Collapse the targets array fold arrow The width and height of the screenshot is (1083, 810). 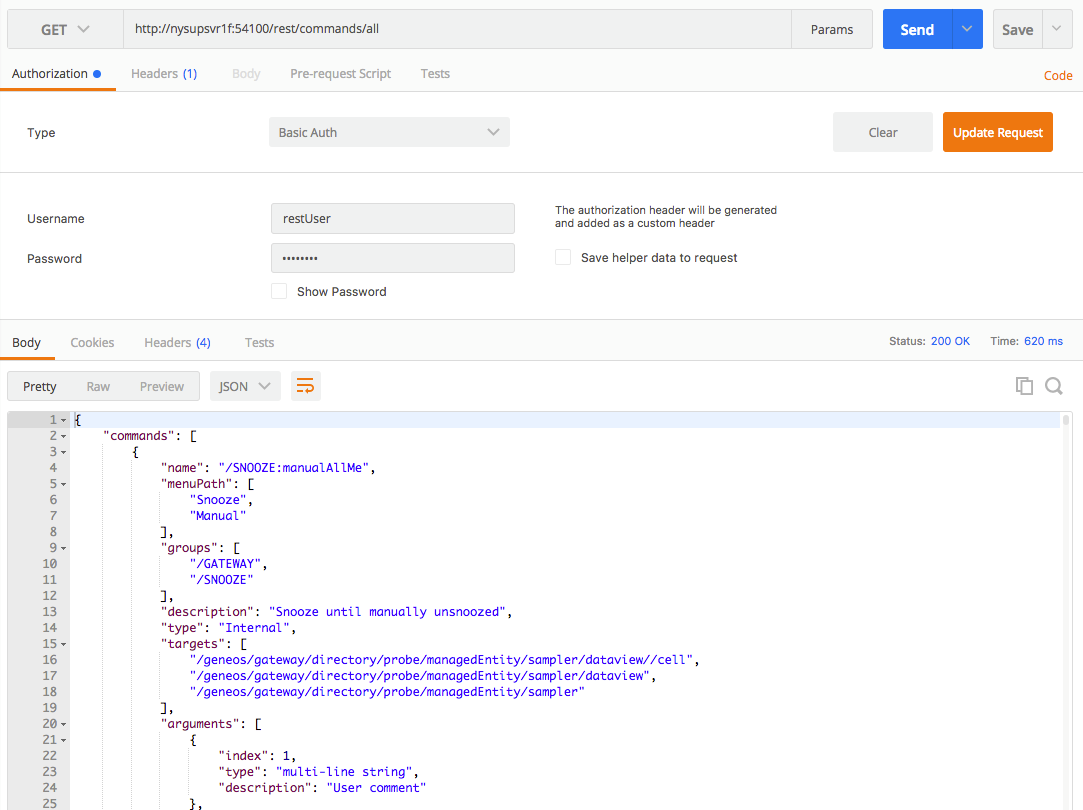coord(63,644)
